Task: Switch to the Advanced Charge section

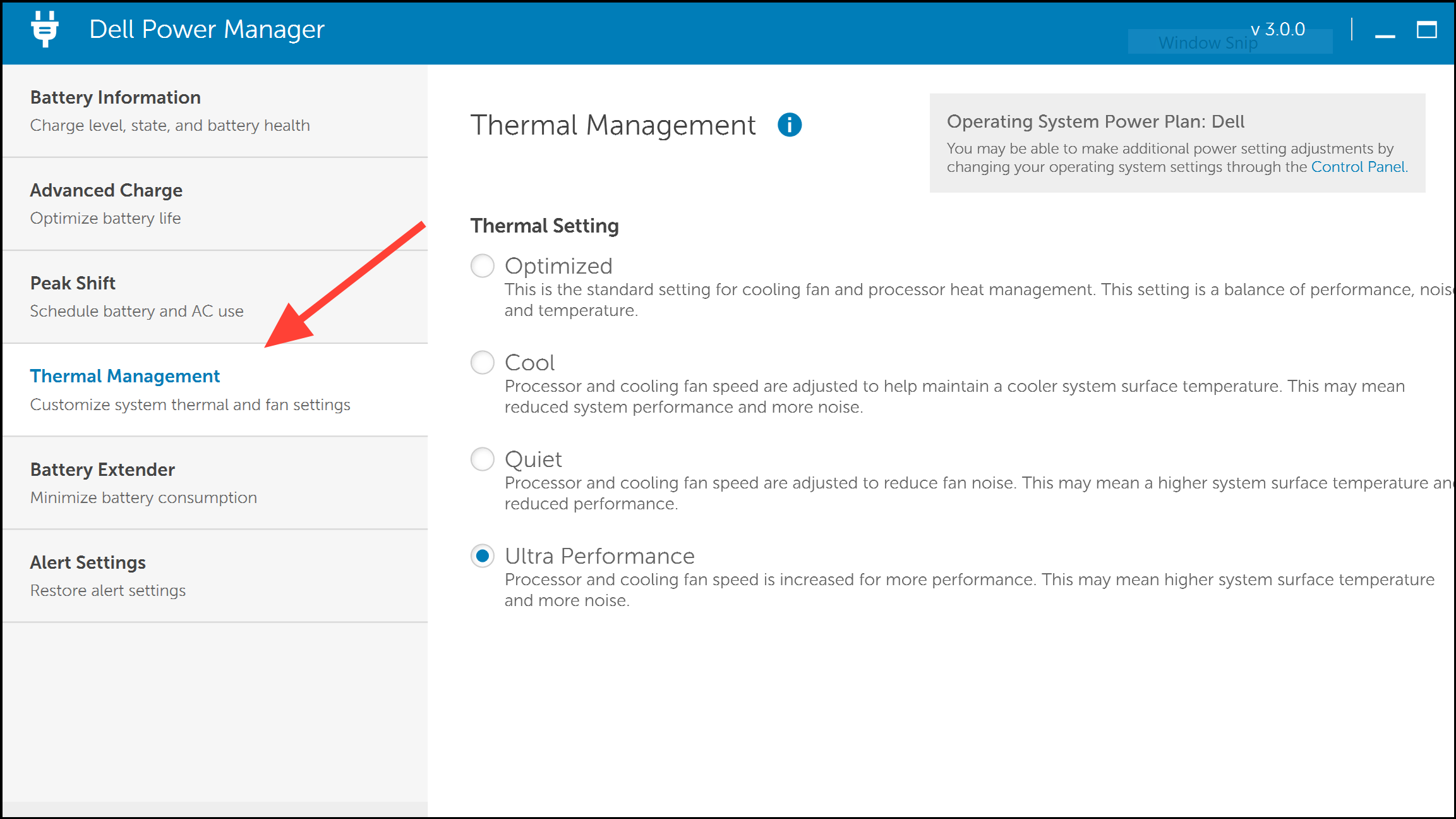Action: point(106,190)
